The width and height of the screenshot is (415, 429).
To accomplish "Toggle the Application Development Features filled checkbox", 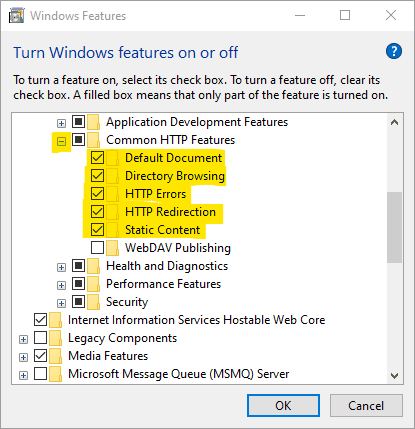I will pos(78,122).
